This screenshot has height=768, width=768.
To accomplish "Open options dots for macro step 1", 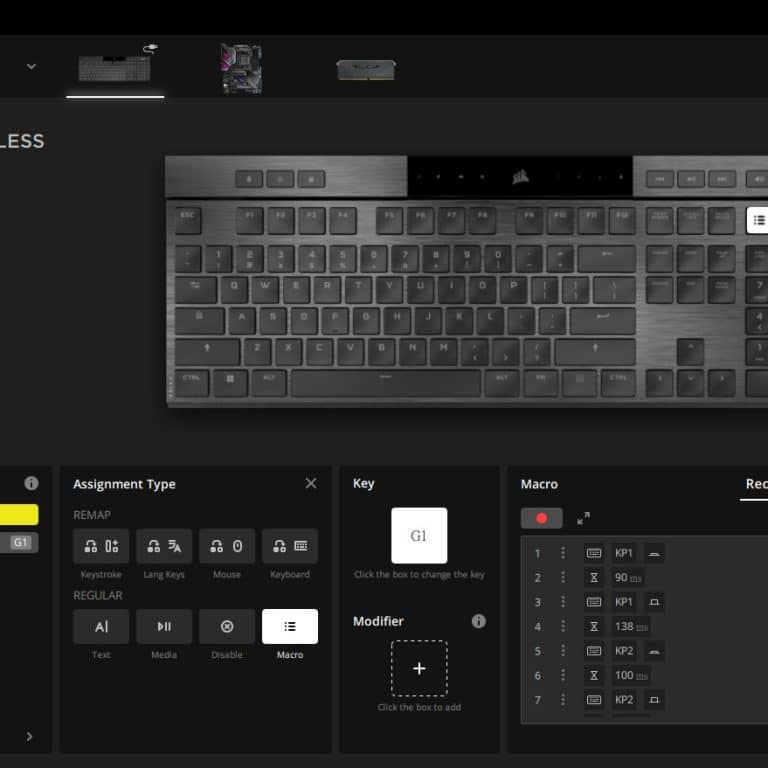I will [x=563, y=553].
